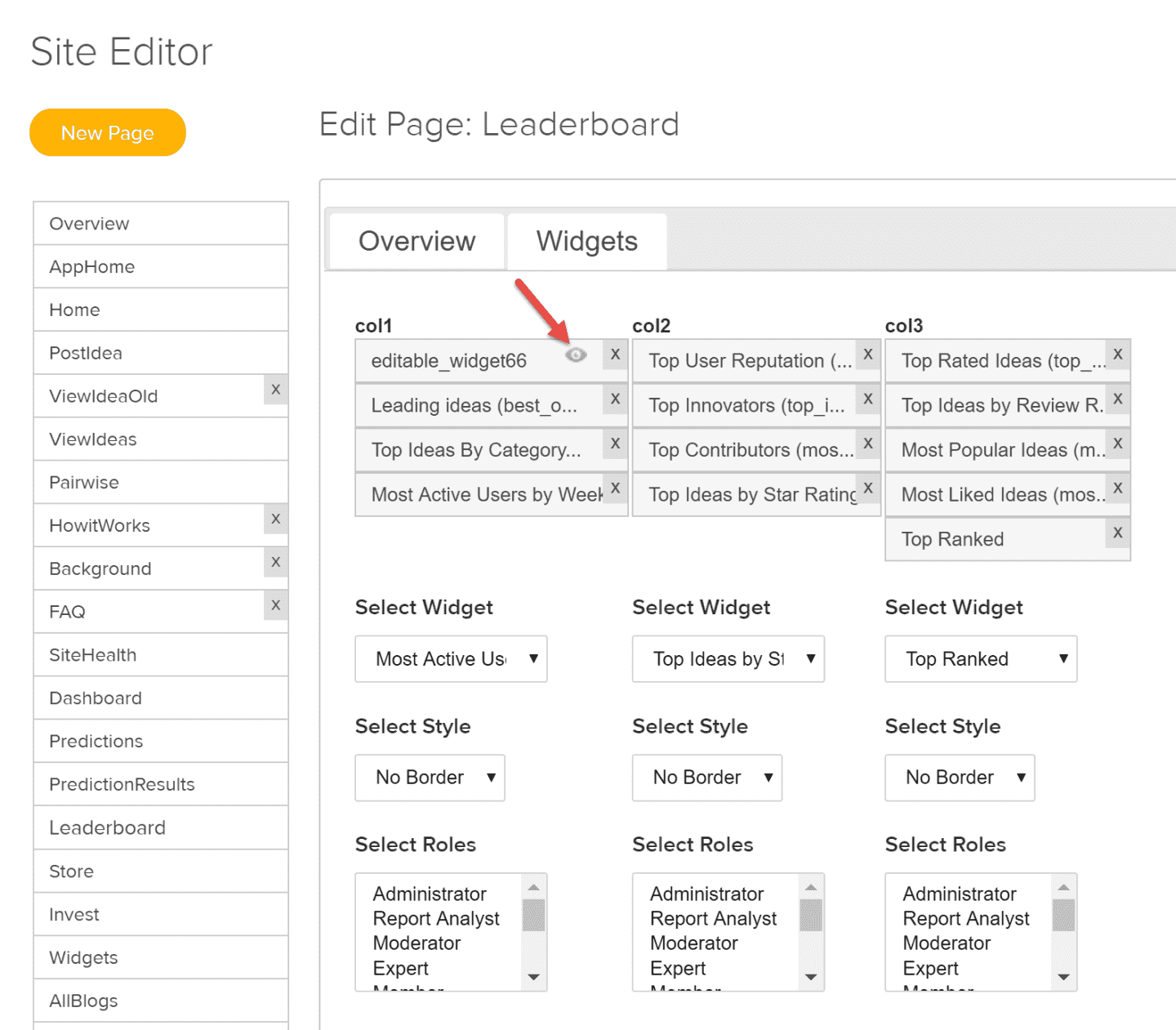Open the No Border style dropdown in col2
The image size is (1176, 1030).
pos(706,778)
